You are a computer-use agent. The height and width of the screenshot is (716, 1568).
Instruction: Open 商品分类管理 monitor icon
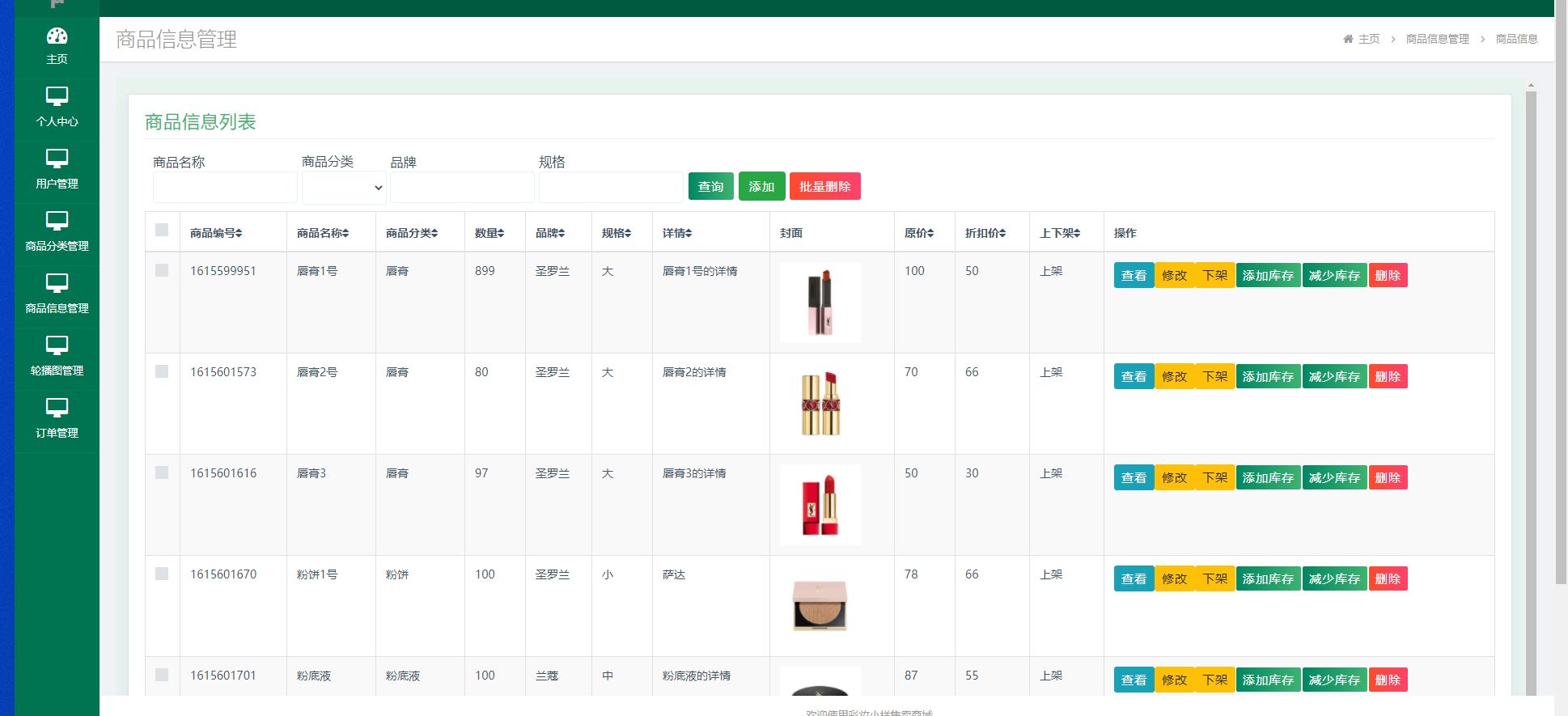coord(57,221)
